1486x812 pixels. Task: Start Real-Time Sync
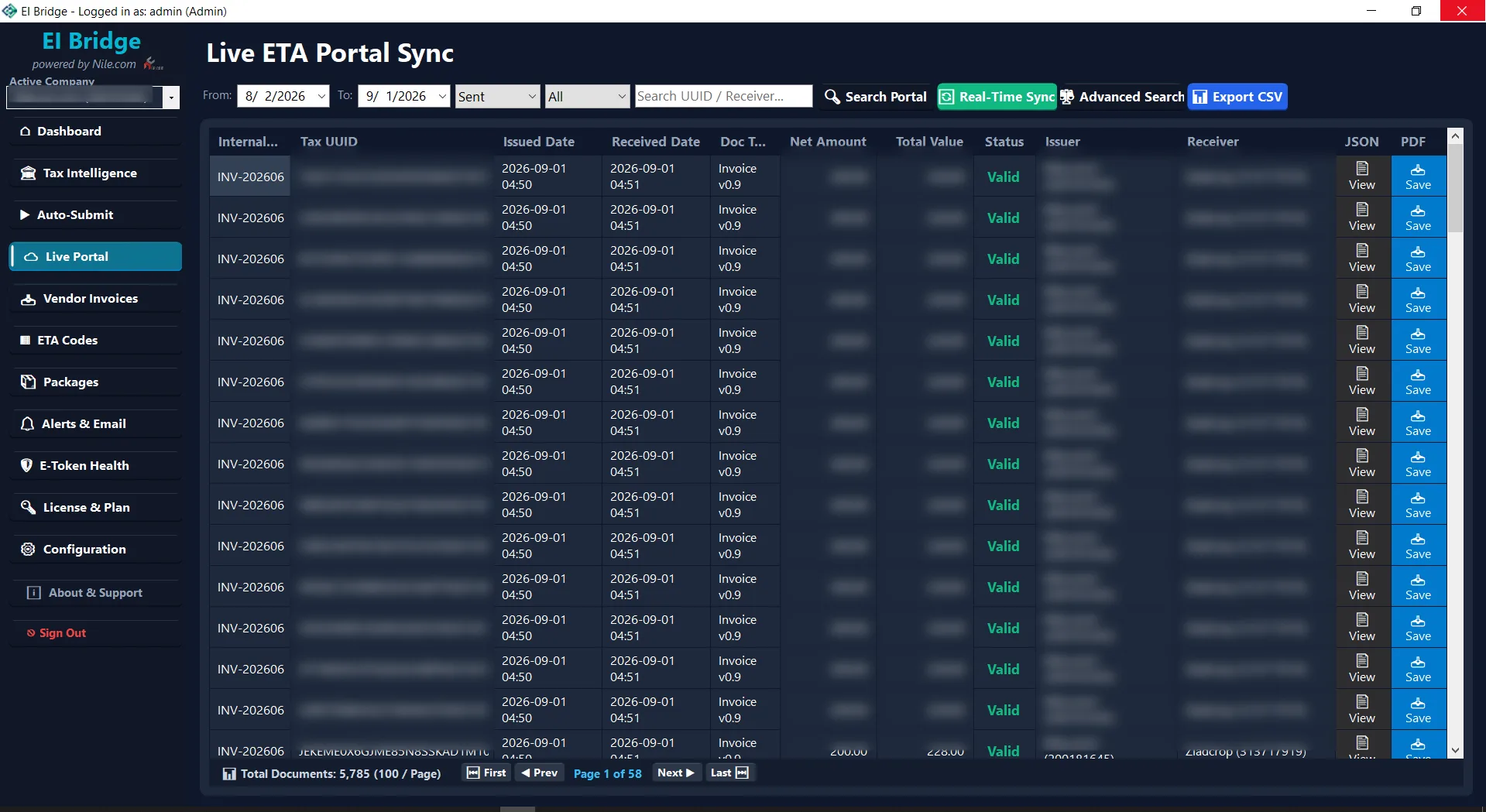(x=997, y=97)
